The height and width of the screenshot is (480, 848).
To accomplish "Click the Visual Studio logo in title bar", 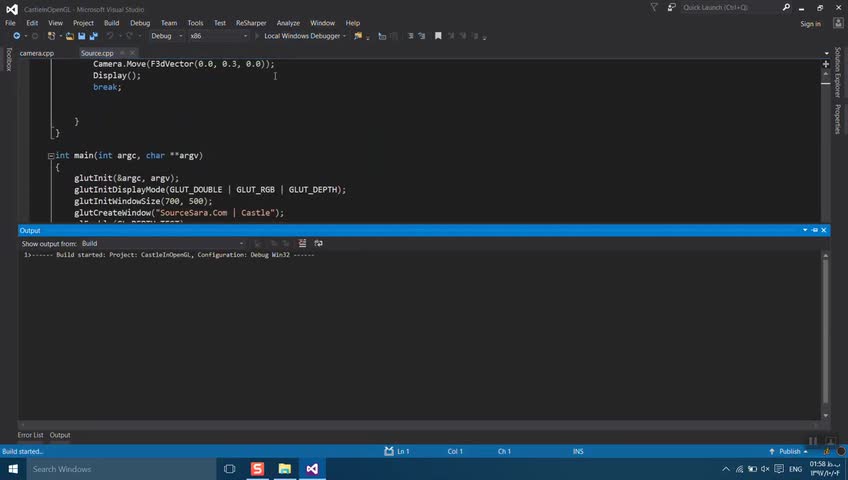I will coord(11,9).
